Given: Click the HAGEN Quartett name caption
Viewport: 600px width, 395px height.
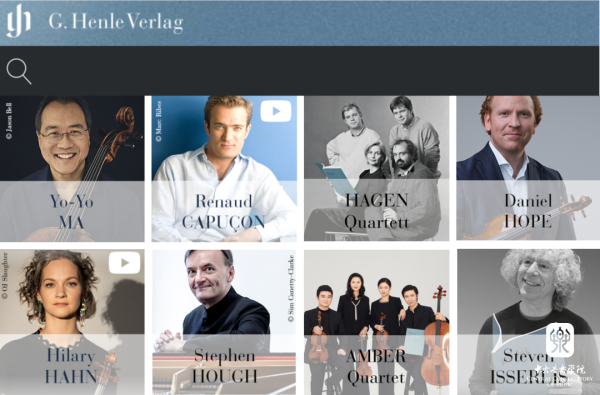Looking at the screenshot, I should coord(377,211).
